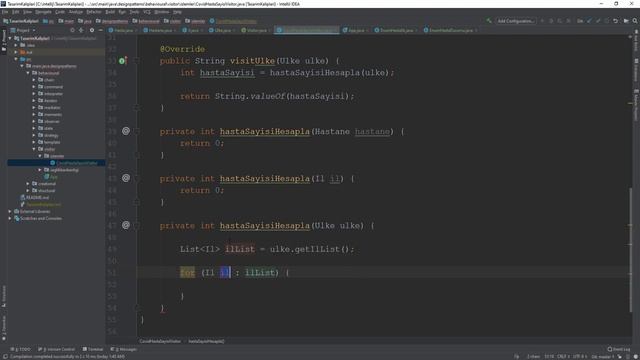This screenshot has height=360, width=640.
Task: Click the green Build hammer icon
Action: 489,21
